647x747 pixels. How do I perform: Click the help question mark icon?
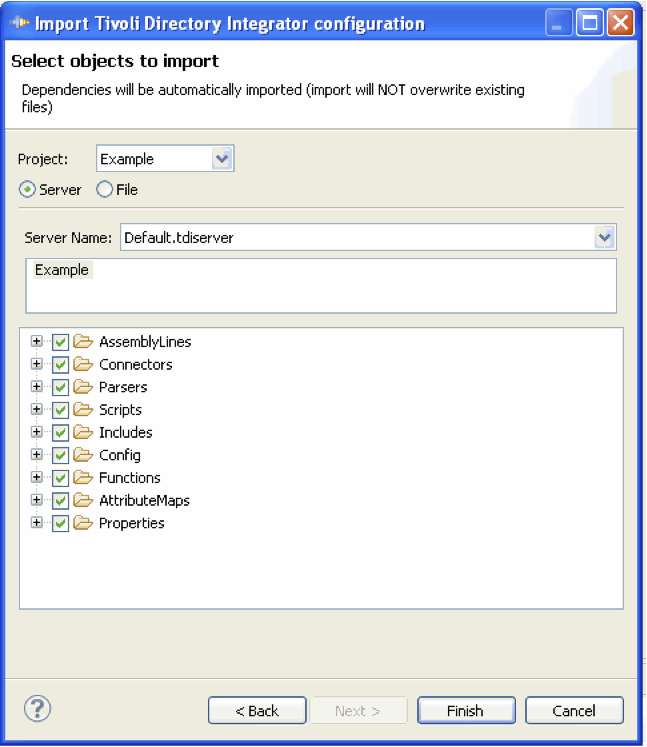[x=37, y=708]
